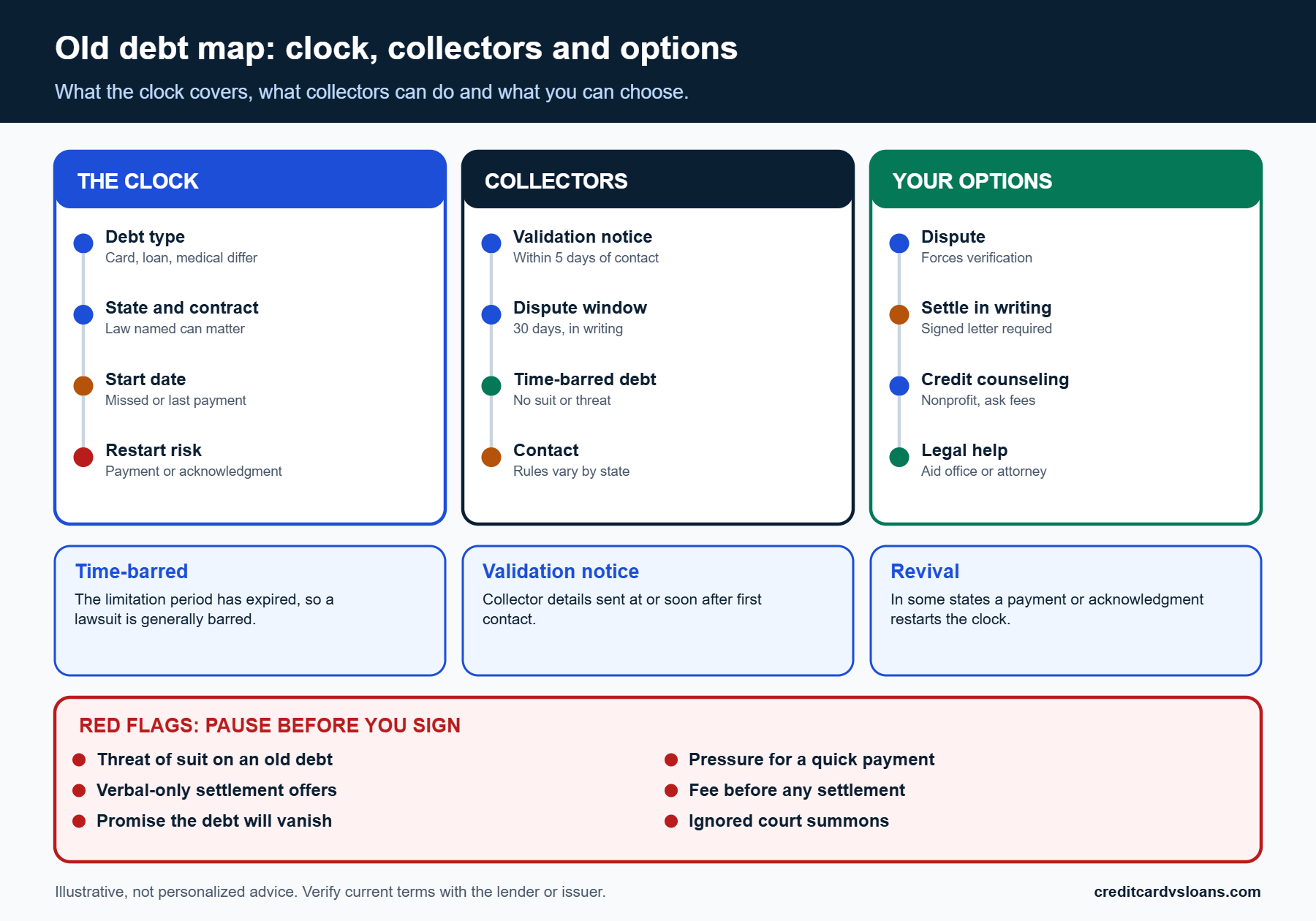Viewport: 1316px width, 921px height.
Task: Click 'Within 5 days of contact' text
Action: (x=586, y=258)
